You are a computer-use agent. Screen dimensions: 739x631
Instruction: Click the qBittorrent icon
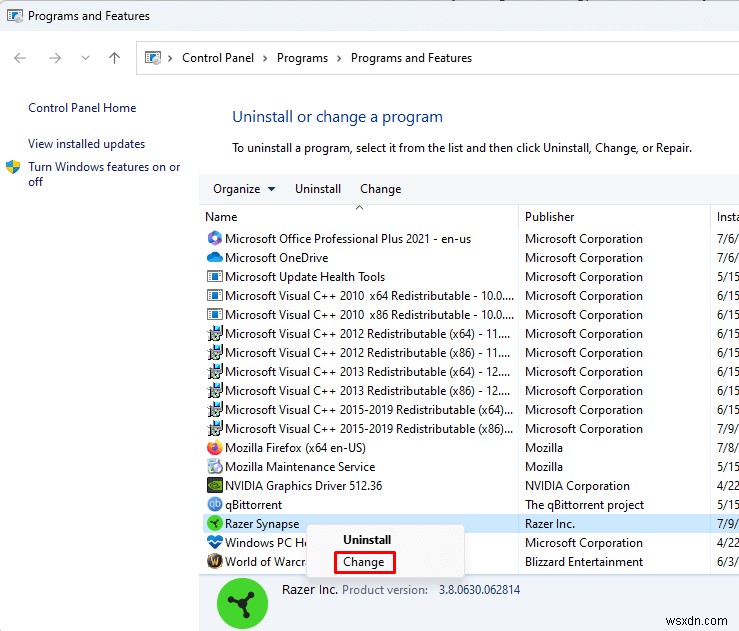click(x=214, y=504)
